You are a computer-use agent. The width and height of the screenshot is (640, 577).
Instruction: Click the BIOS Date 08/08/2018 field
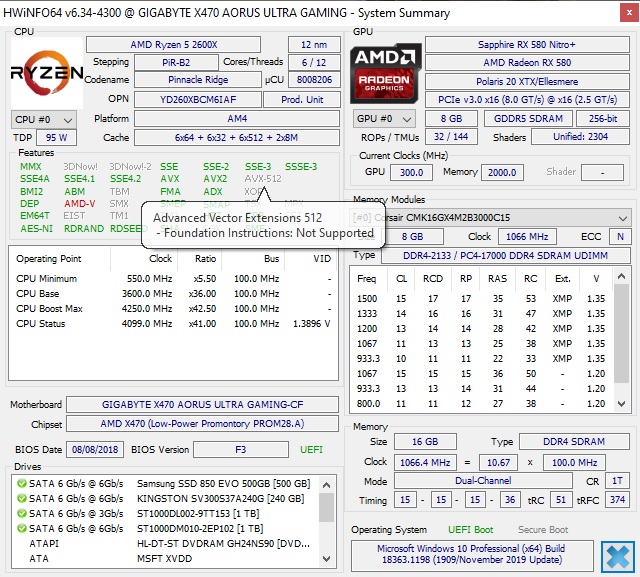pyautogui.click(x=95, y=450)
